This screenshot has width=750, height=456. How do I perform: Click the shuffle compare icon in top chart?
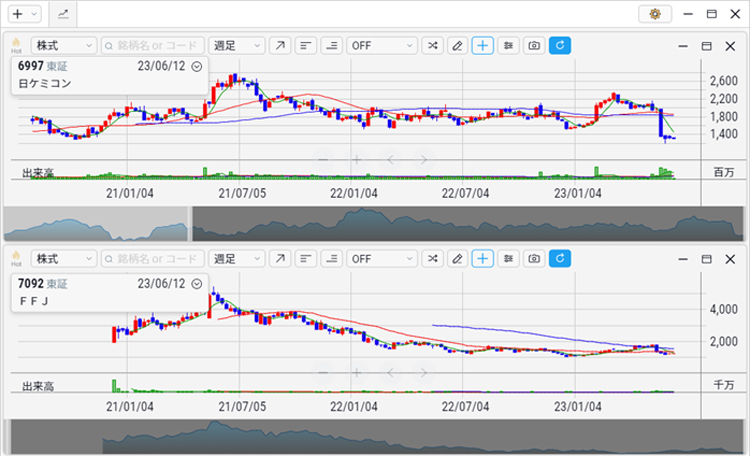coord(432,46)
